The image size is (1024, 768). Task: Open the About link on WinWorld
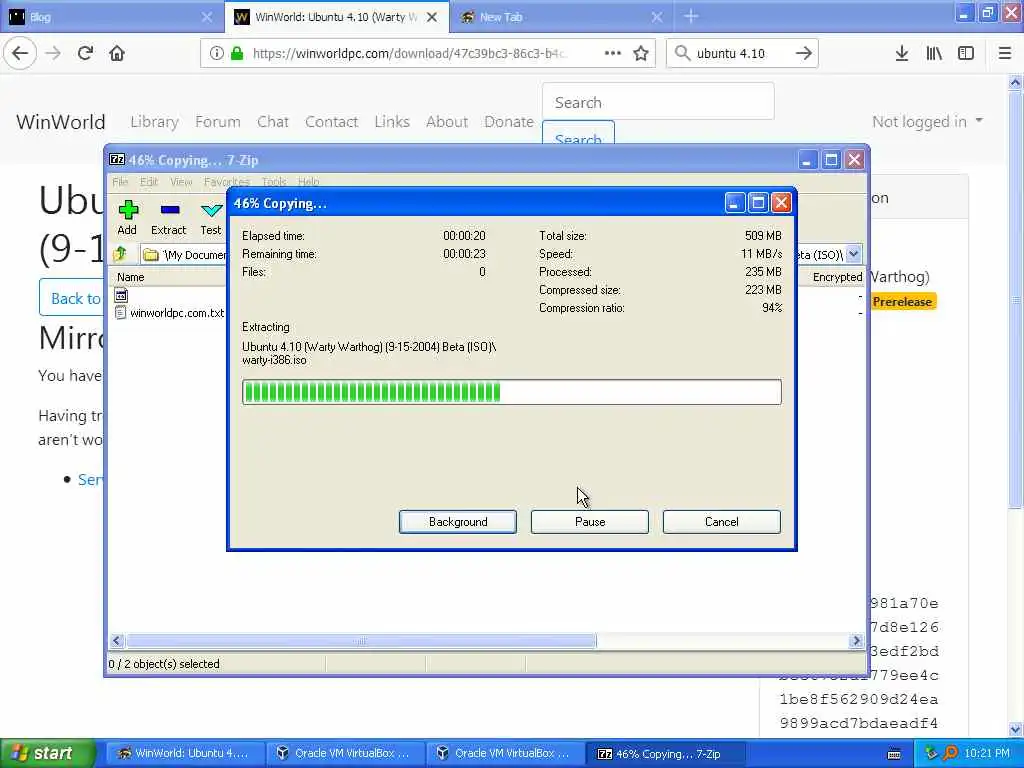pyautogui.click(x=447, y=122)
